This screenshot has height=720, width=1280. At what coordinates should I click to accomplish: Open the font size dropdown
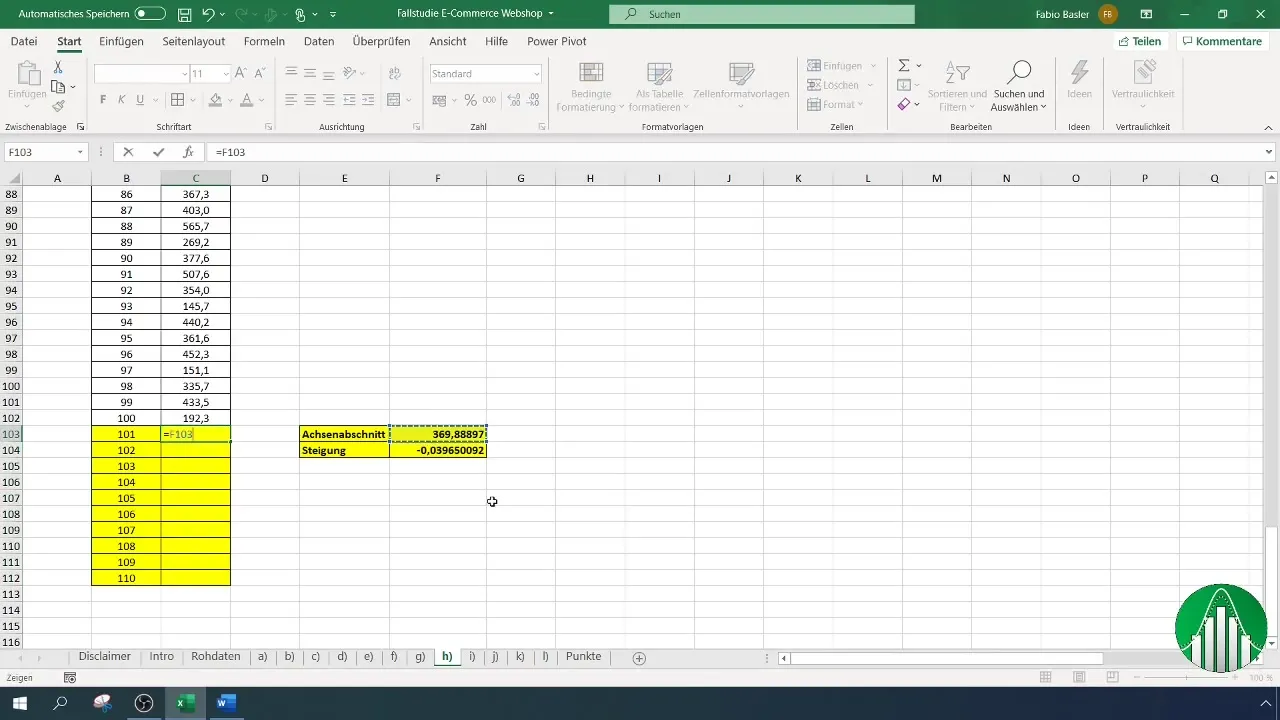227,74
